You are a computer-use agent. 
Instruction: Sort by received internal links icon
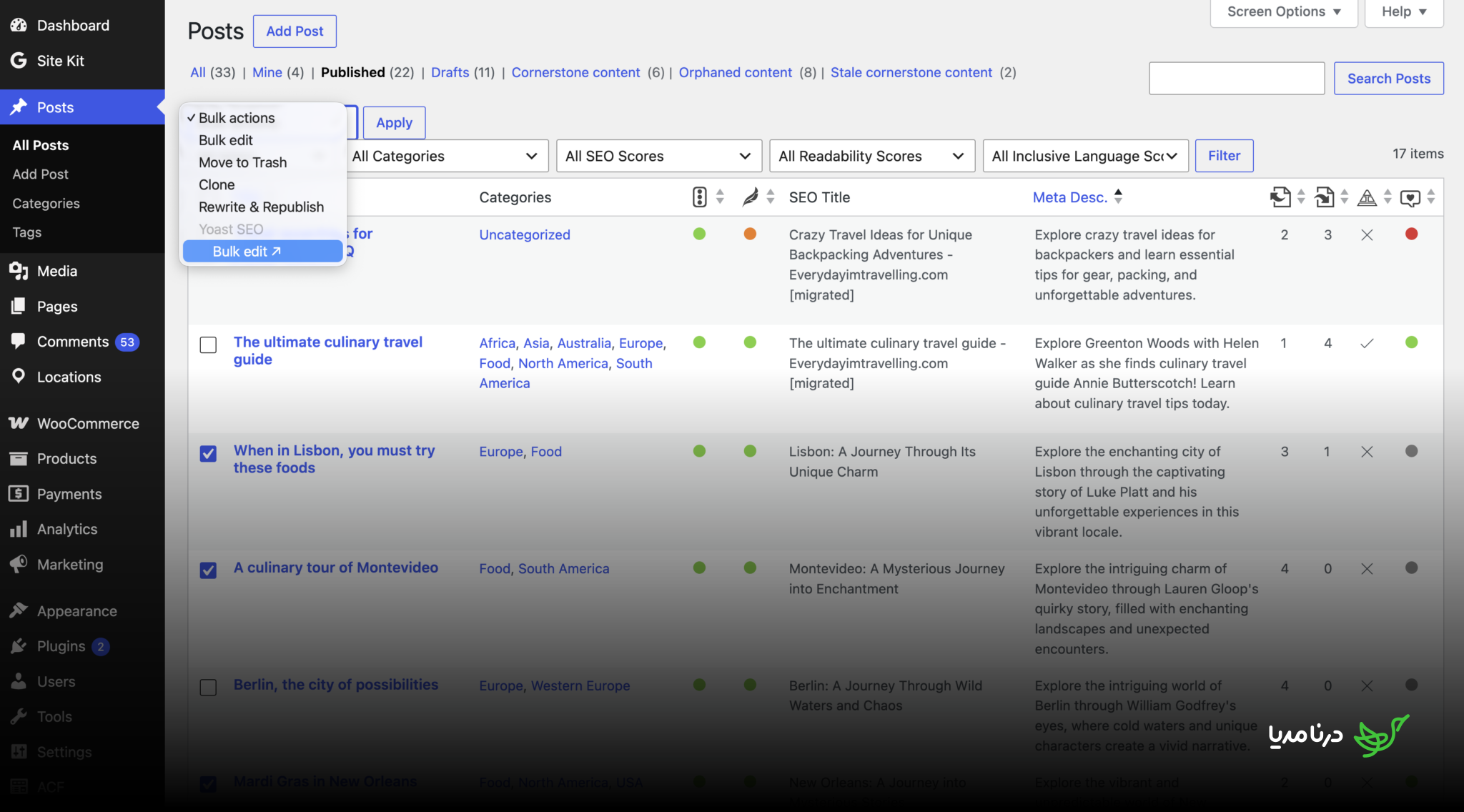pos(1324,197)
